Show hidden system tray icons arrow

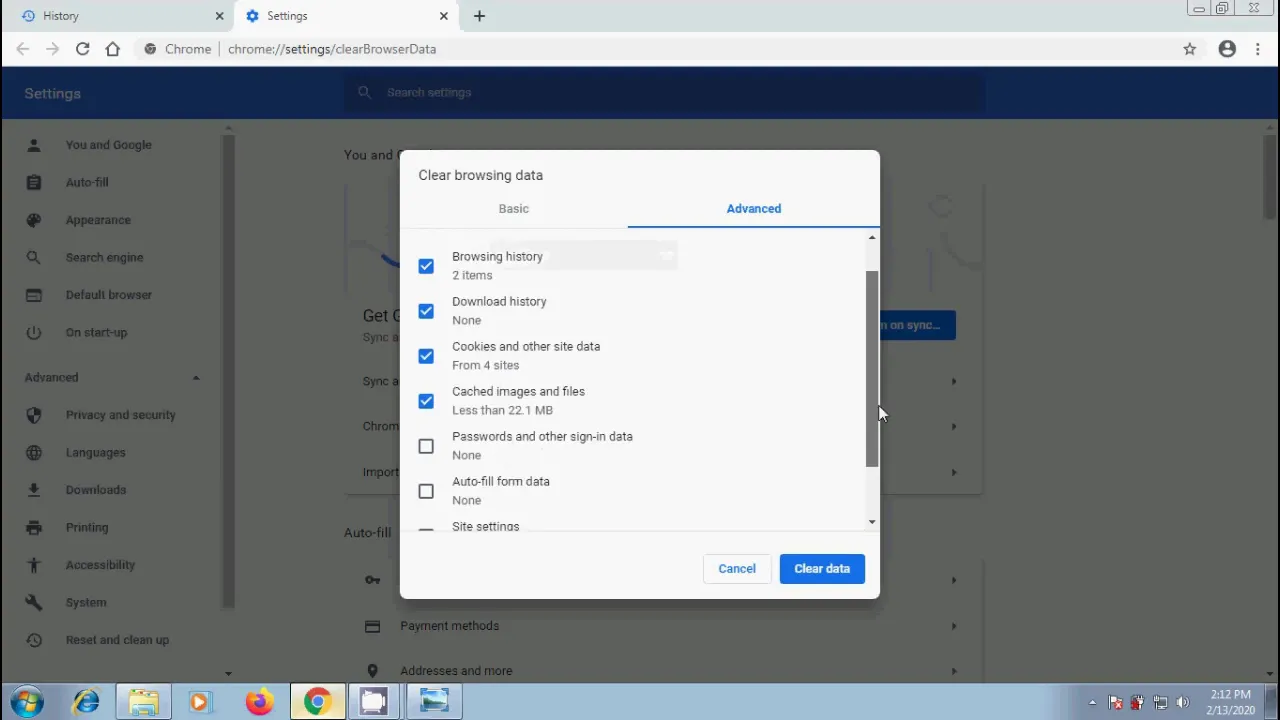[x=1092, y=702]
